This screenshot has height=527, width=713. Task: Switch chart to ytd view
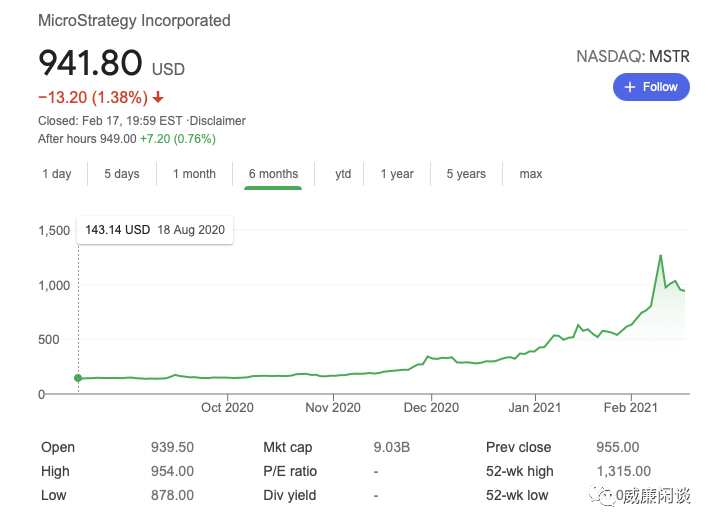(343, 174)
